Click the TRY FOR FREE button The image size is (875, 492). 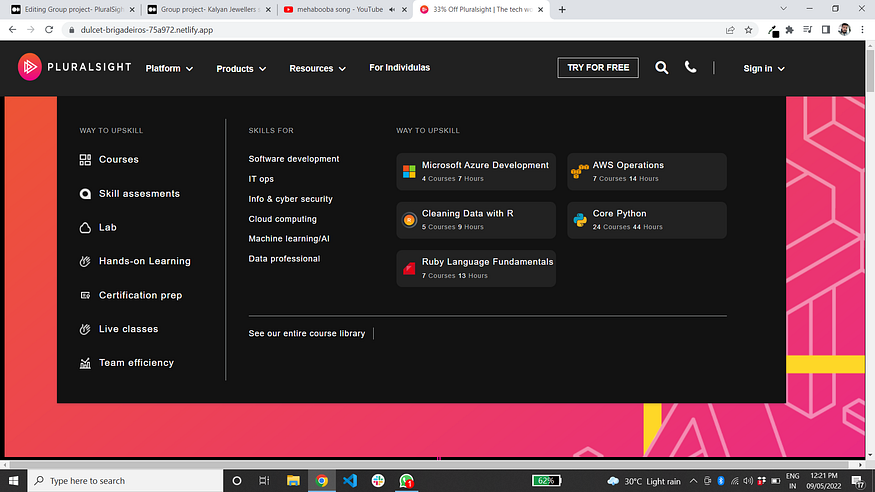[598, 67]
